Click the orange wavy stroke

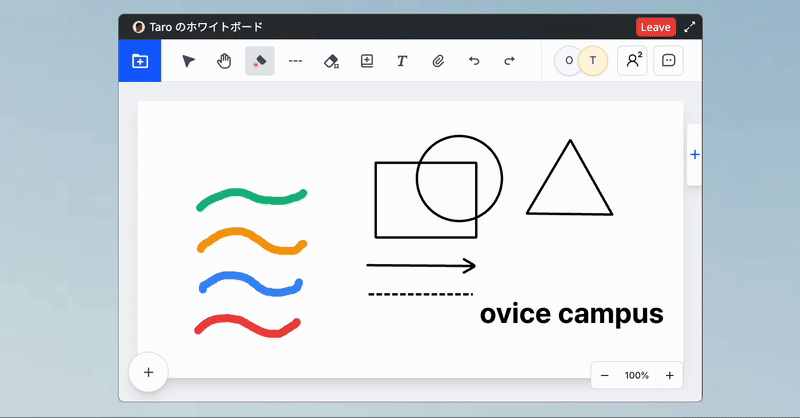[252, 240]
